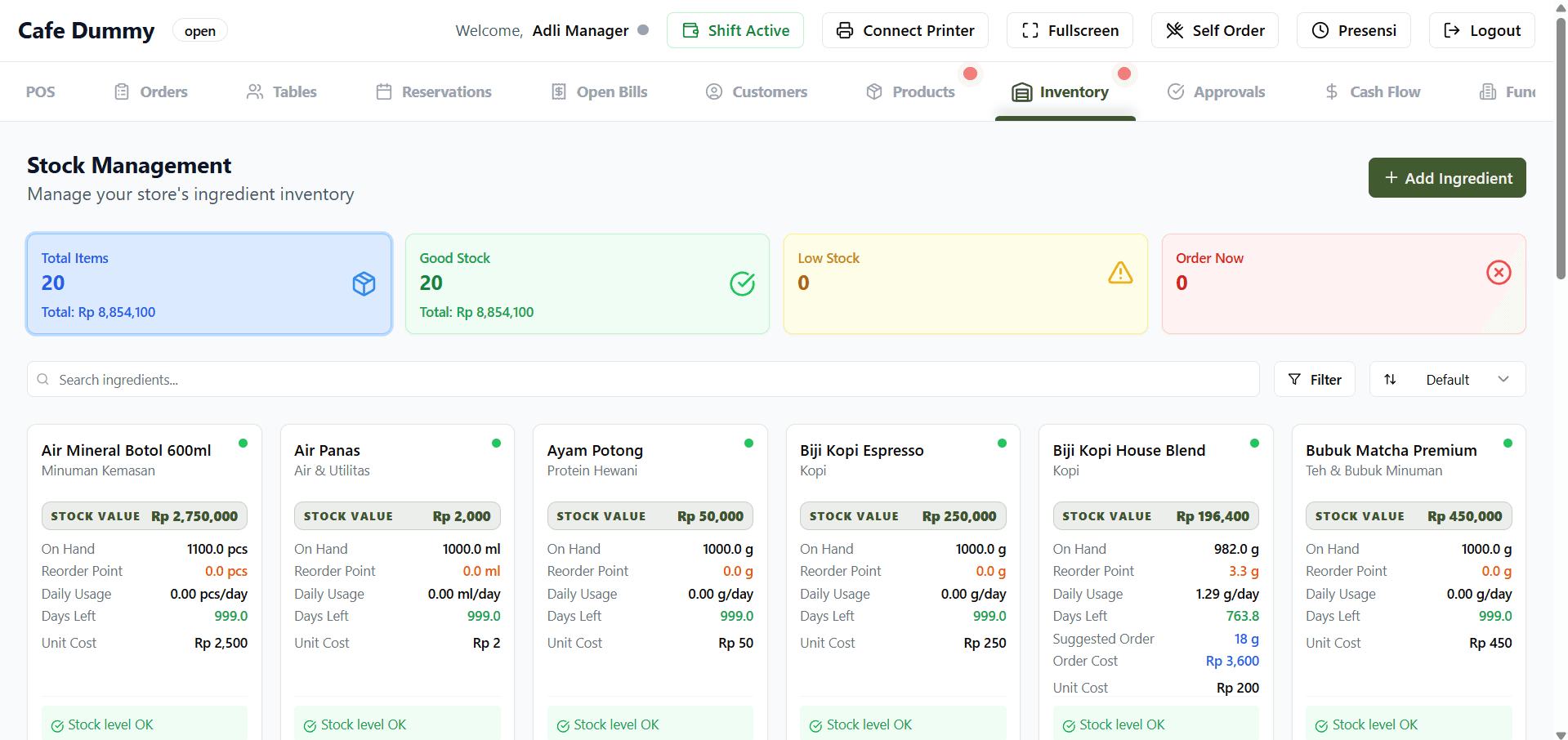Viewport: 1568px width, 740px height.
Task: Click the printer icon in Connect Printer
Action: click(x=845, y=31)
